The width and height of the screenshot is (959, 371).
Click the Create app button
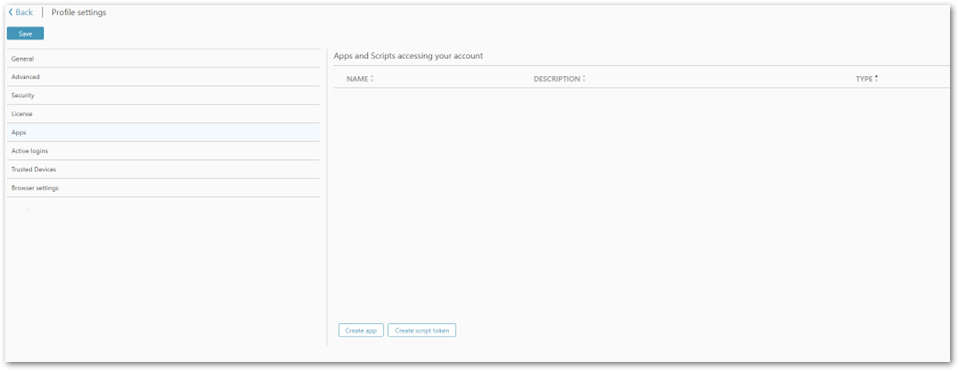point(361,330)
